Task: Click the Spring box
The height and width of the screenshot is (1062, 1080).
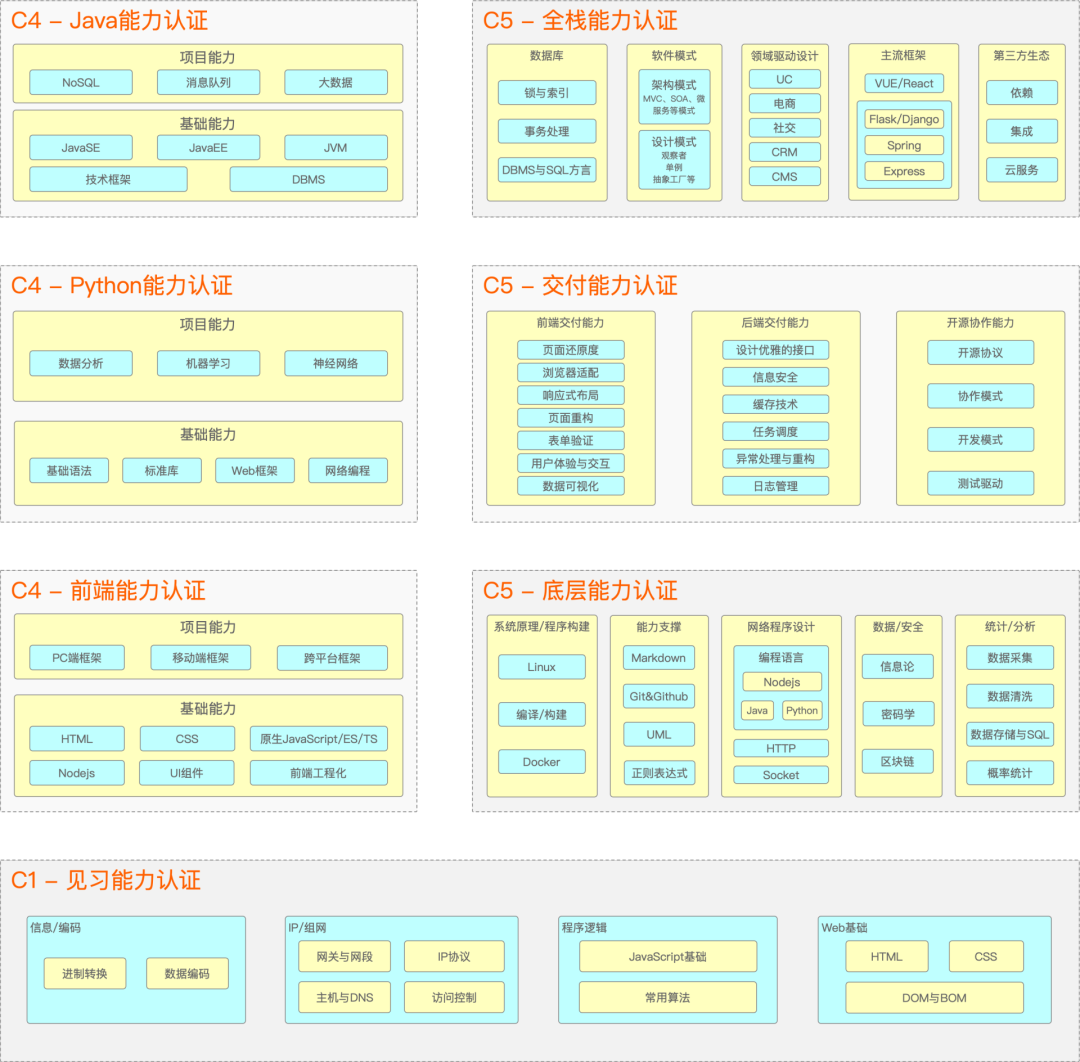Action: [x=904, y=145]
